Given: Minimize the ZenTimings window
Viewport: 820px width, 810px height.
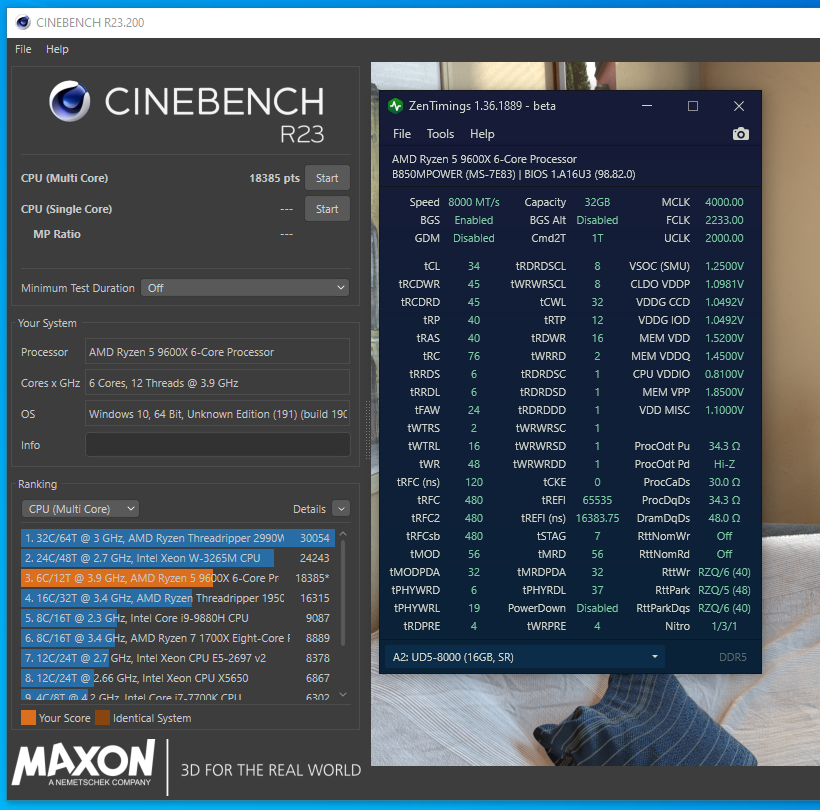Looking at the screenshot, I should pos(646,106).
